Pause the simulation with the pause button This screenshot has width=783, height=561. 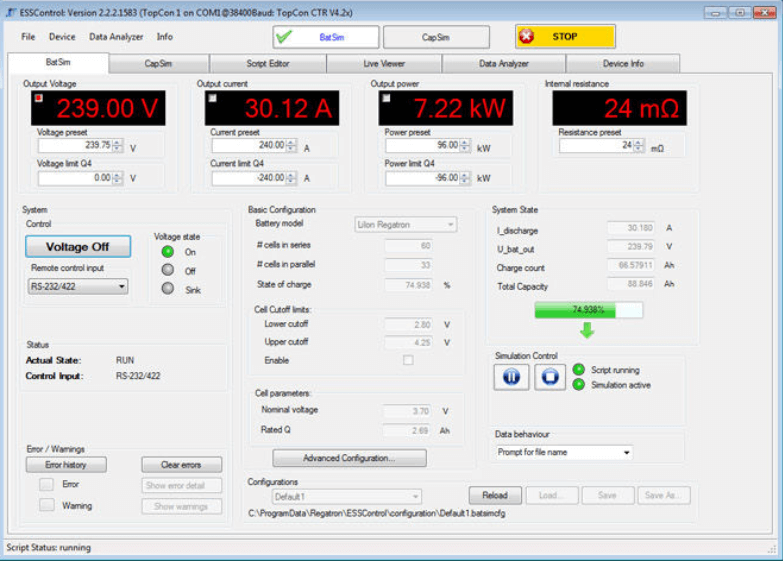point(511,377)
